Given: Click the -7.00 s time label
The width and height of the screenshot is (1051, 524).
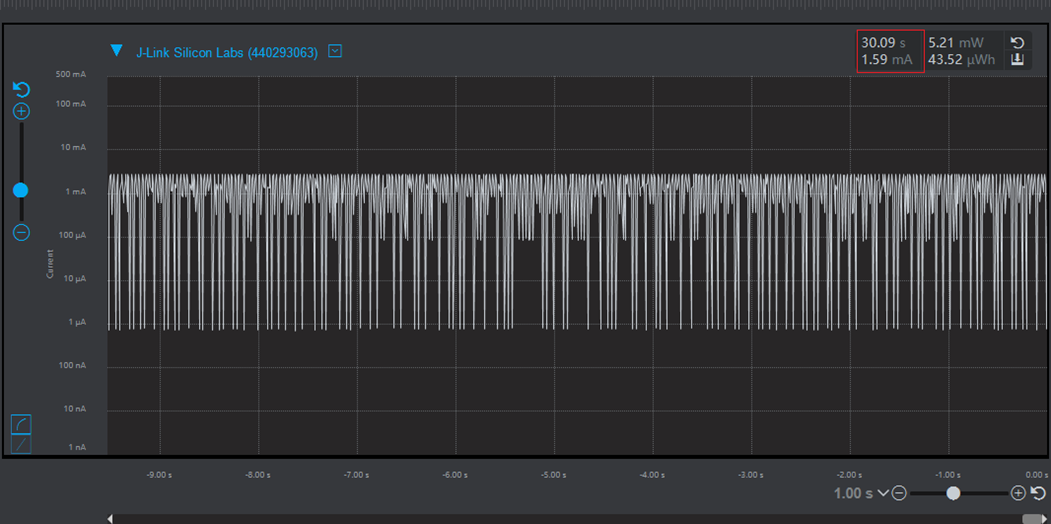Looking at the screenshot, I should point(357,475).
